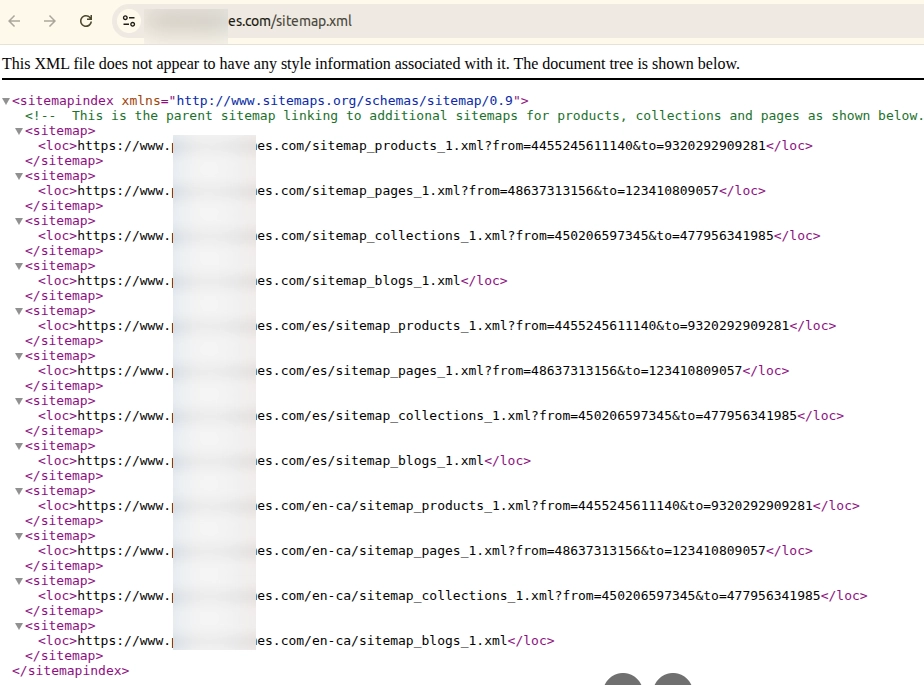Click loc text com/es/sitemap_blogs_1.xml
Image resolution: width=924 pixels, height=685 pixels.
coord(382,461)
